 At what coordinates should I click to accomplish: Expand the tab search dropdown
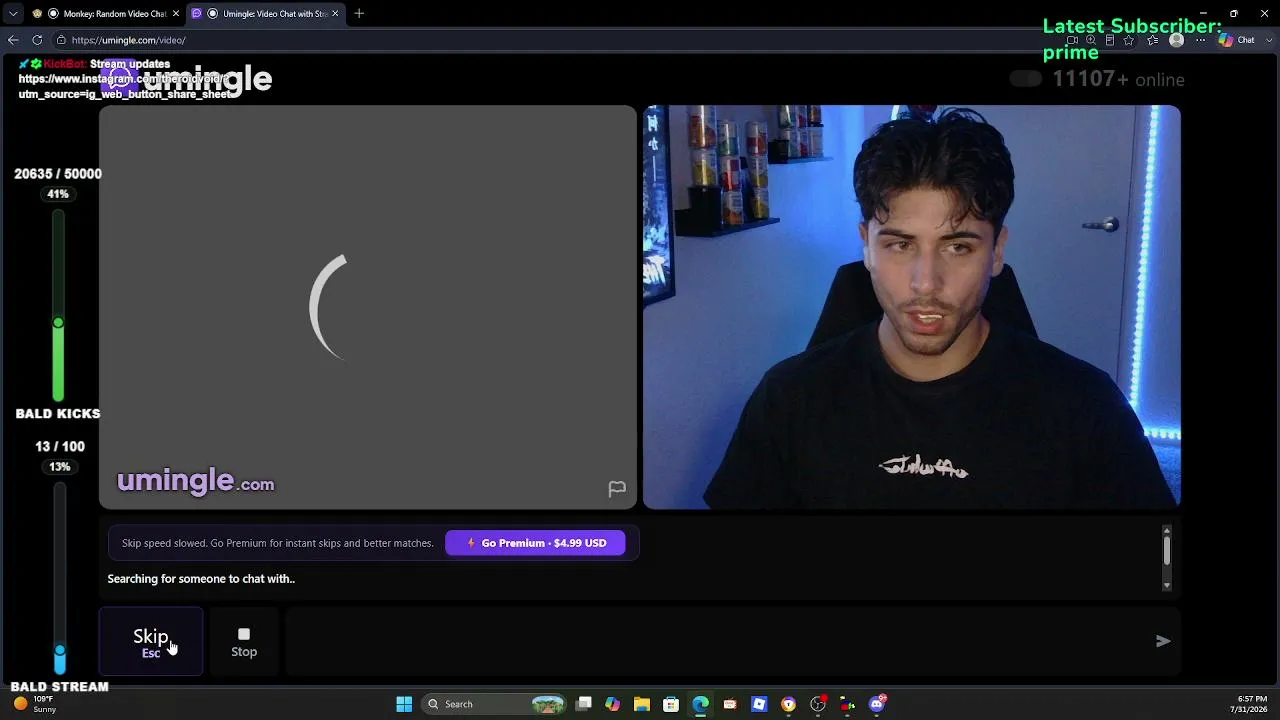13,14
